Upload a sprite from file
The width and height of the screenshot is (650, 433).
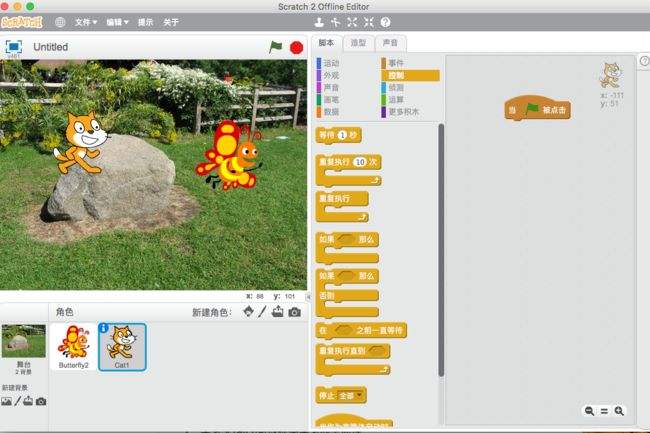click(x=277, y=312)
